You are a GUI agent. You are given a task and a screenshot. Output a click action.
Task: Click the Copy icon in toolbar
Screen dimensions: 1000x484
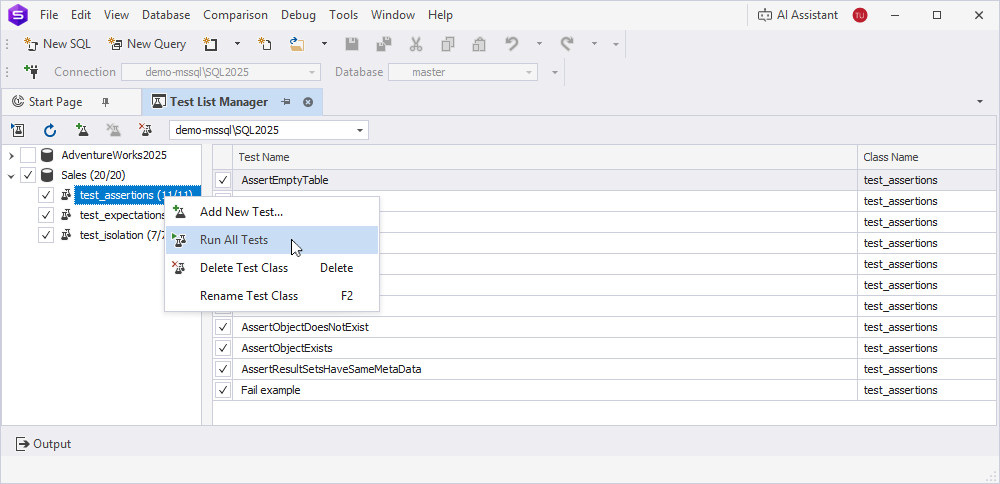448,44
